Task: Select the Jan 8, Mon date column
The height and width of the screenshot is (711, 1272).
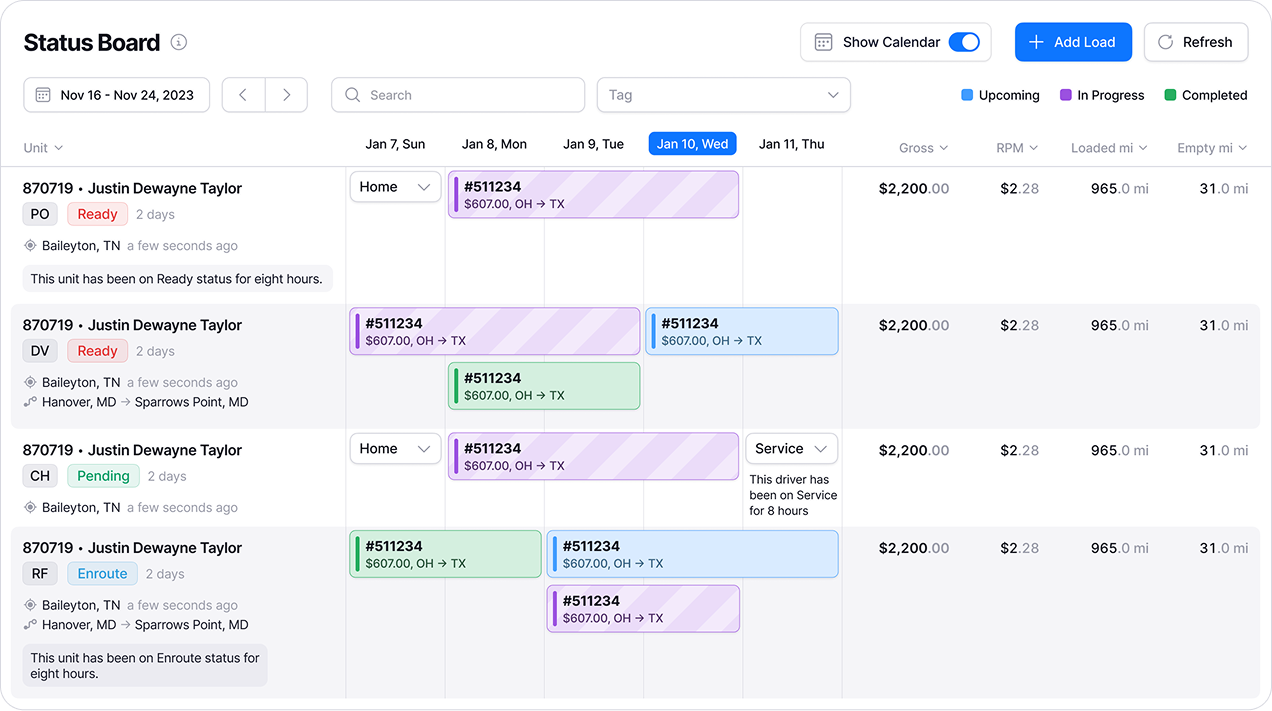Action: pyautogui.click(x=494, y=144)
